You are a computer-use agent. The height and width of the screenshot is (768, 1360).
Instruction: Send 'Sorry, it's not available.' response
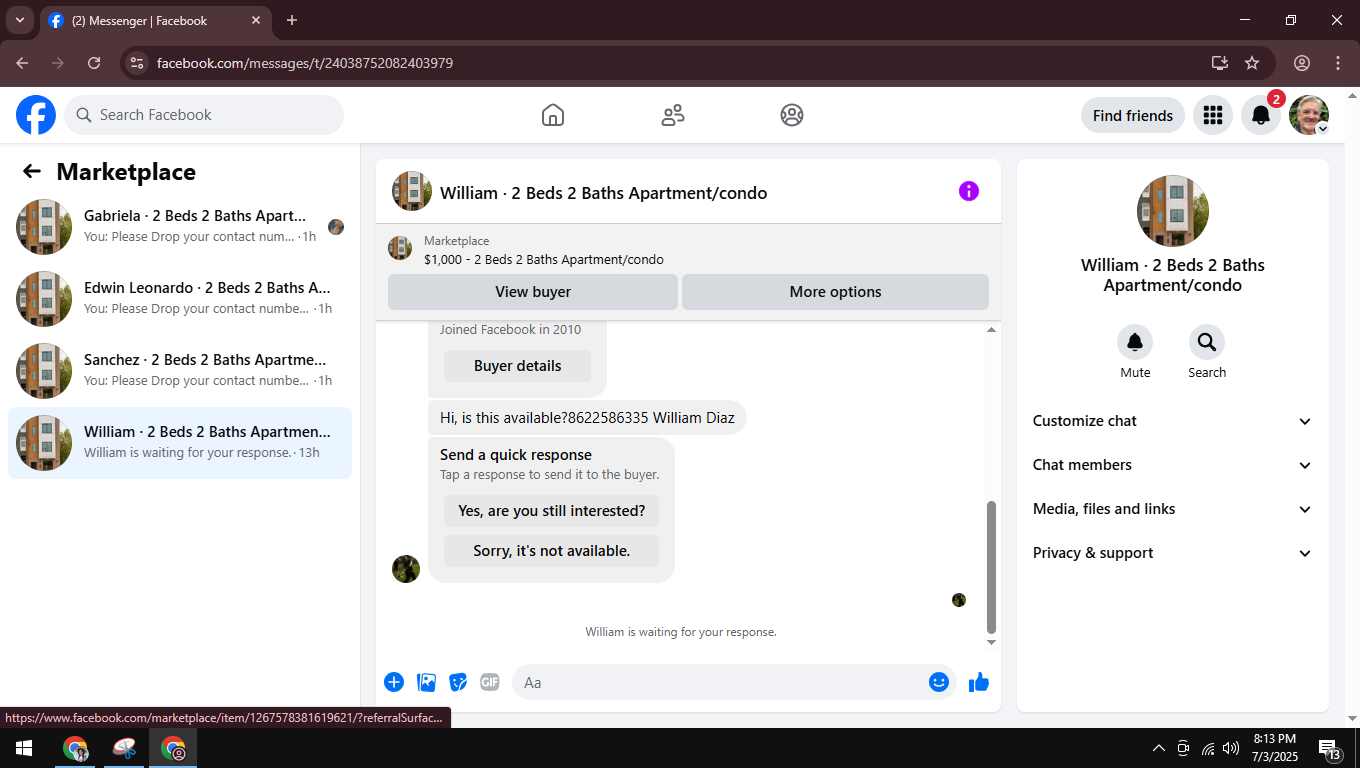551,551
